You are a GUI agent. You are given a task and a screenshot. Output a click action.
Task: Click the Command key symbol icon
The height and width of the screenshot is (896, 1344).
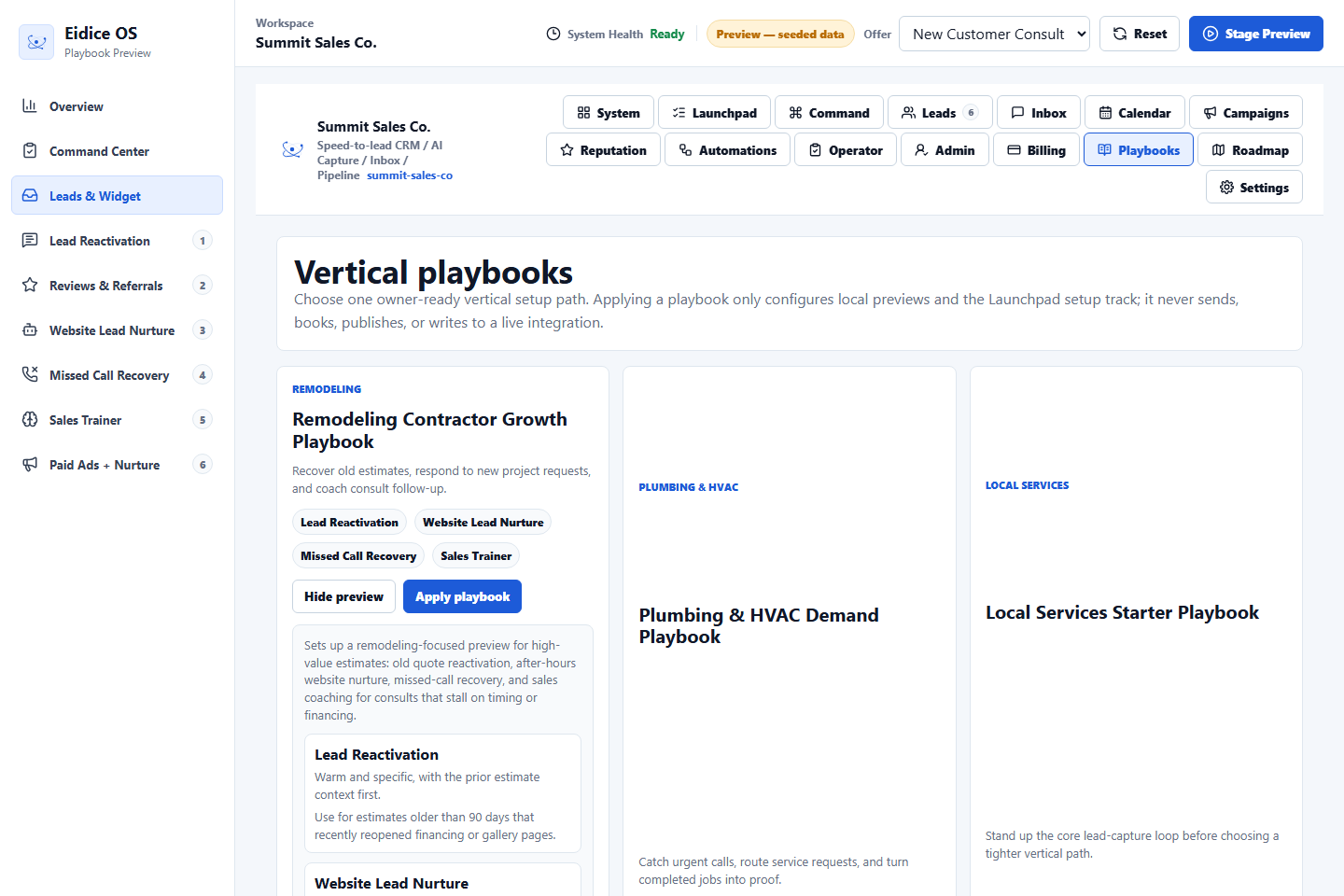(795, 112)
